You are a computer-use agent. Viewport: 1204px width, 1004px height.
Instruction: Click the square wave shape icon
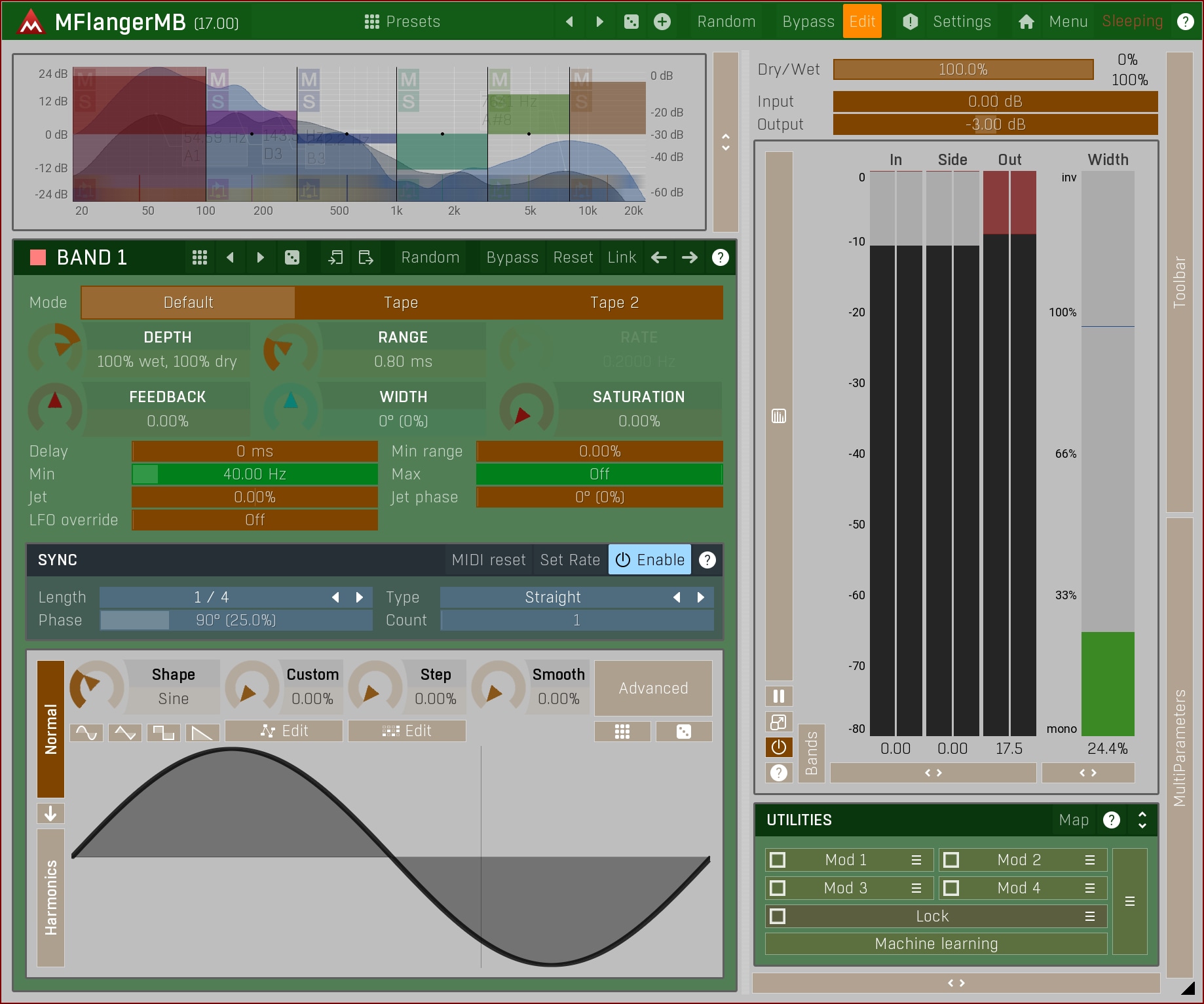coord(163,732)
